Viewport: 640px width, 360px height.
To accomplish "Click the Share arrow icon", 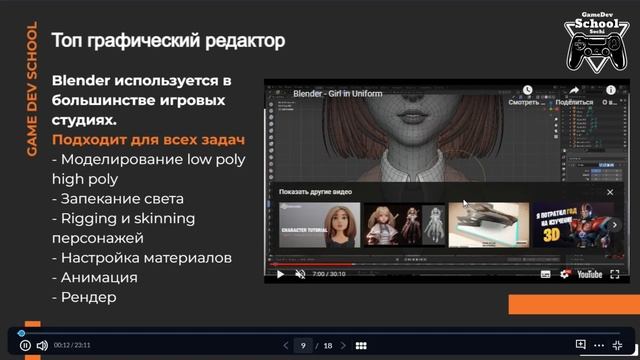I will 574,90.
